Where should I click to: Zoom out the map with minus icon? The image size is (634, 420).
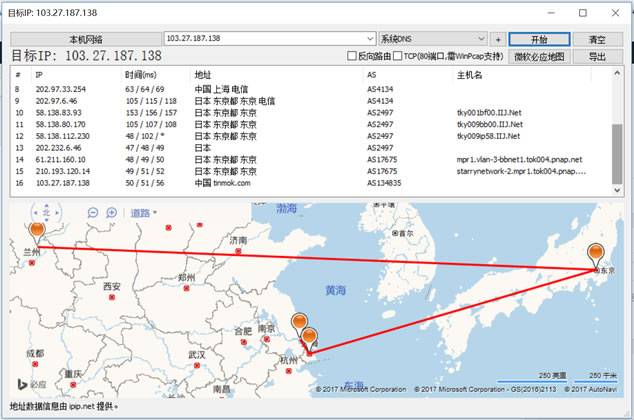tap(93, 212)
